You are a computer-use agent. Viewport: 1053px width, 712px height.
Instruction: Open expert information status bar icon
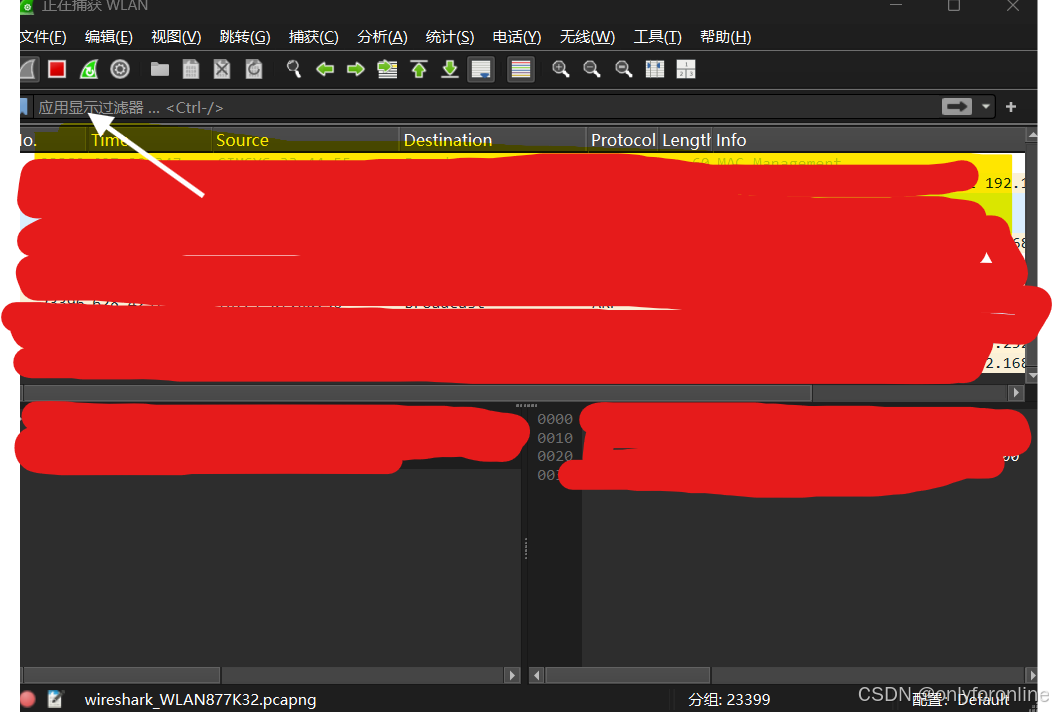pos(28,699)
